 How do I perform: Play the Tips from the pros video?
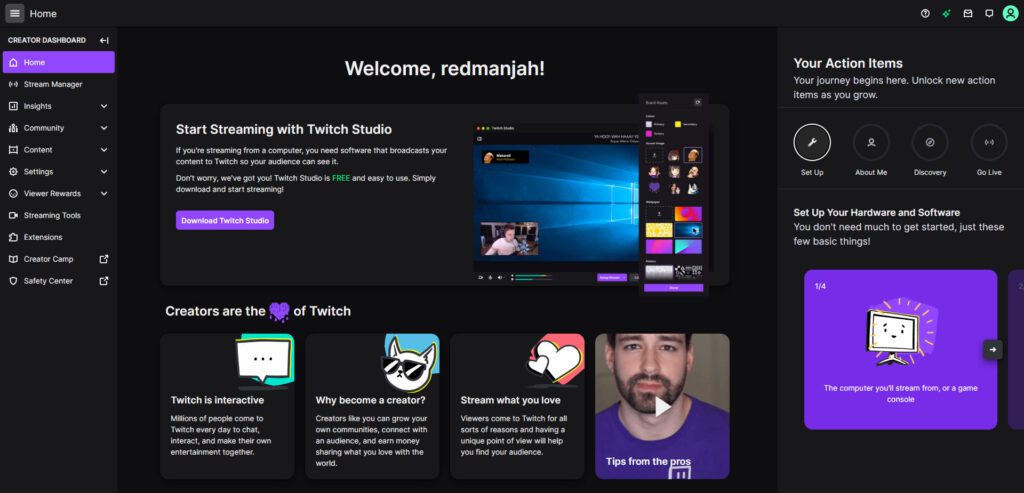[x=662, y=406]
